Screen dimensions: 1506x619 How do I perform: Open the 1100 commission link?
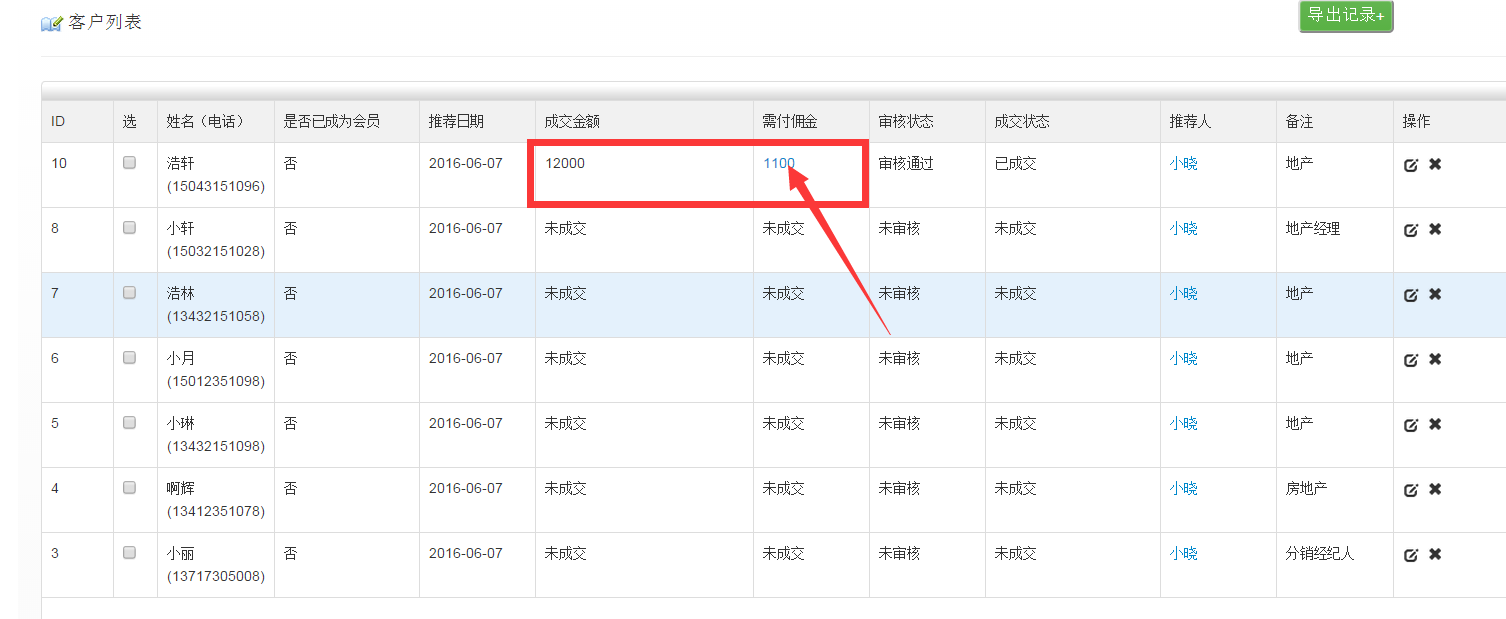(x=778, y=163)
